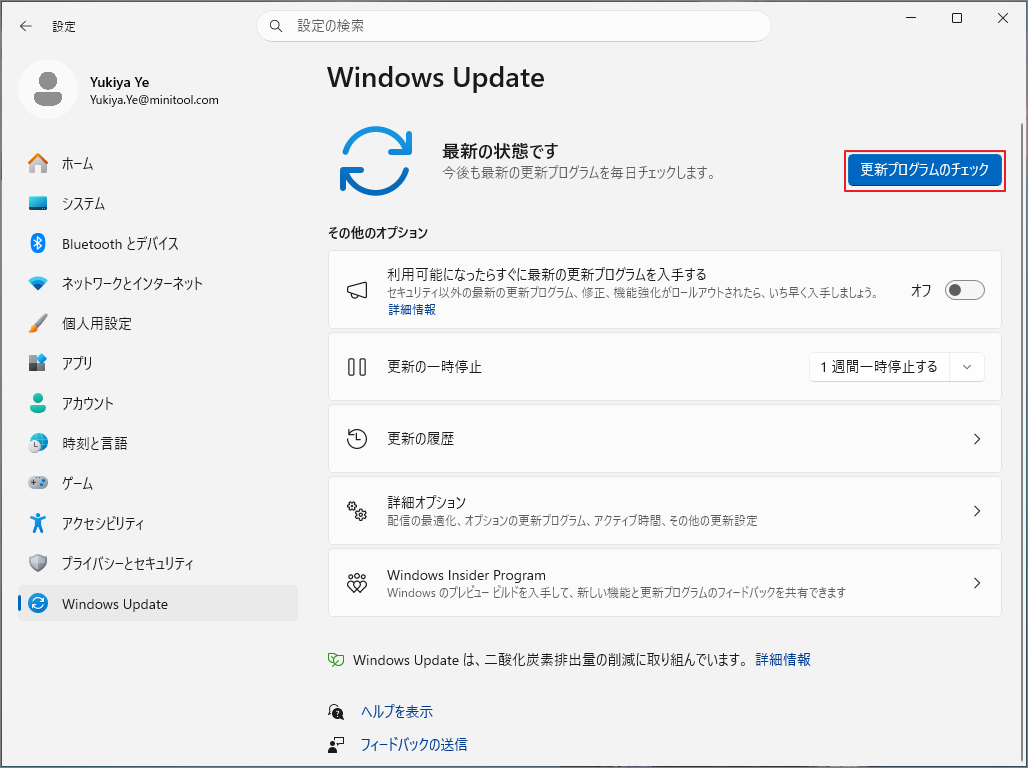Maximize the settings window
Viewport: 1028px width, 768px height.
[x=957, y=18]
